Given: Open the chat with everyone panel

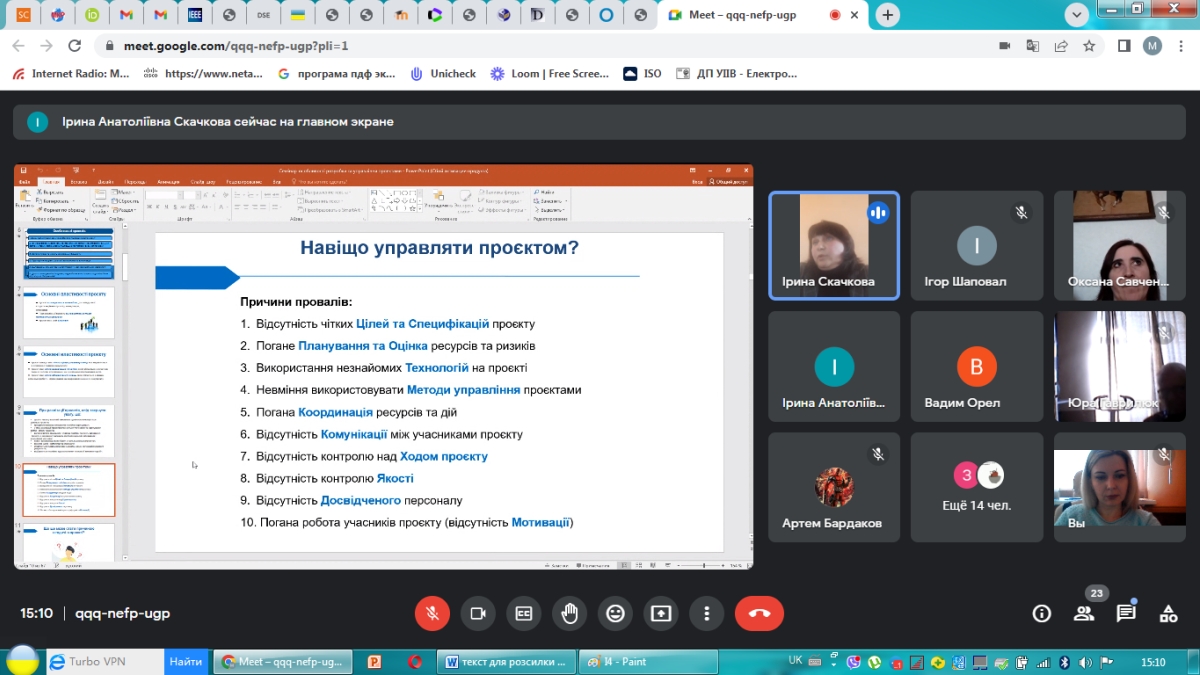Looking at the screenshot, I should (x=1126, y=613).
